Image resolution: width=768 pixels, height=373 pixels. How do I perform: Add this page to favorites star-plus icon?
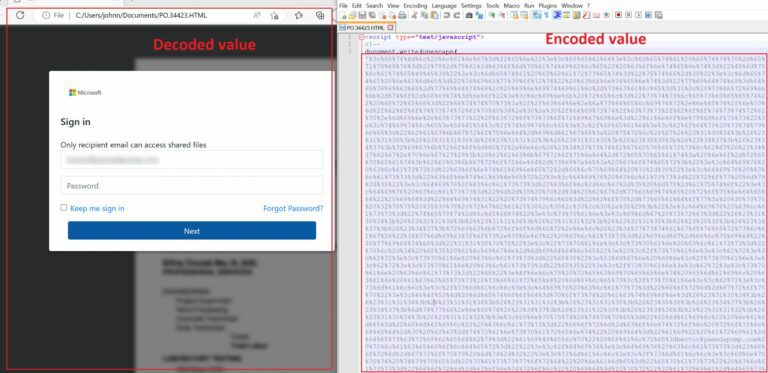click(x=275, y=15)
